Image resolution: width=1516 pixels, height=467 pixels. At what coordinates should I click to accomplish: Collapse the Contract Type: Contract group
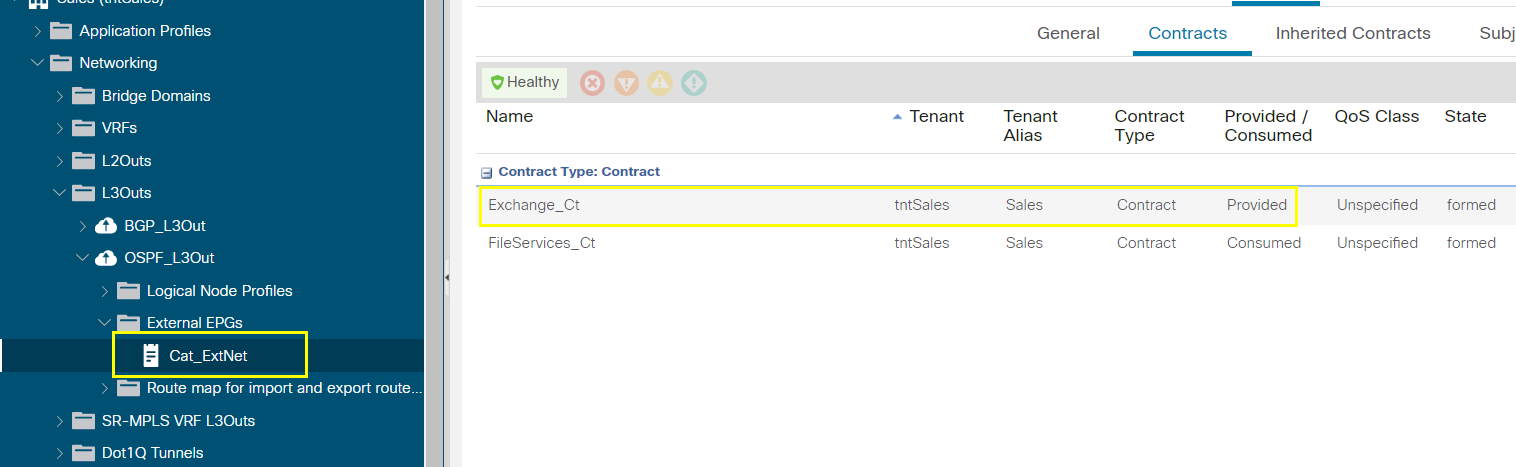click(x=486, y=172)
